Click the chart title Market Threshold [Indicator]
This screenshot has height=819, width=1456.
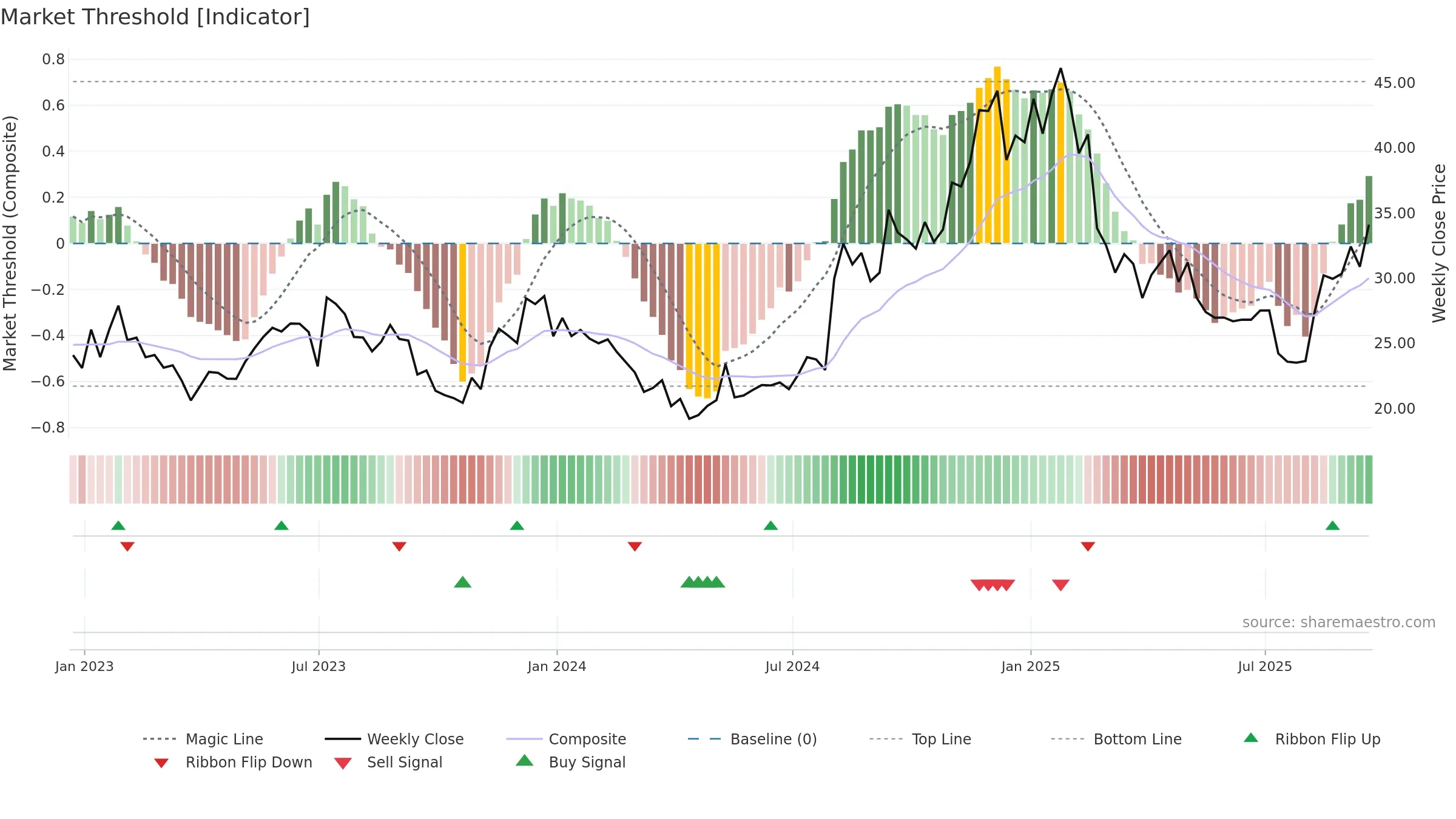click(x=155, y=17)
